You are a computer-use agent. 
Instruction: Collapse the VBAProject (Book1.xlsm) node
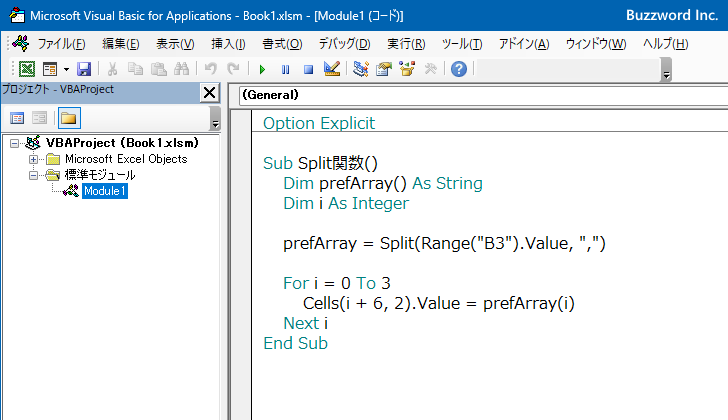pos(14,143)
